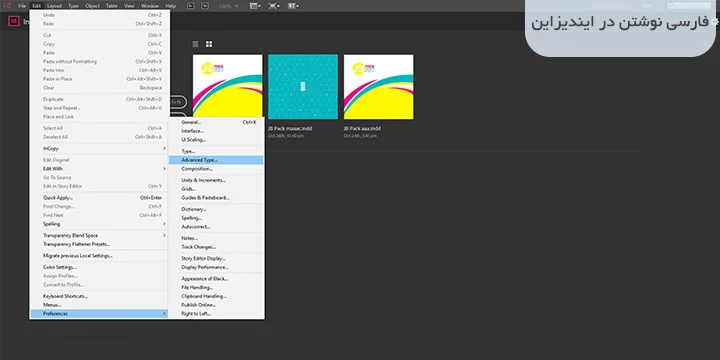720x360 pixels.
Task: Open the Type menu in menu bar
Action: [x=73, y=6]
